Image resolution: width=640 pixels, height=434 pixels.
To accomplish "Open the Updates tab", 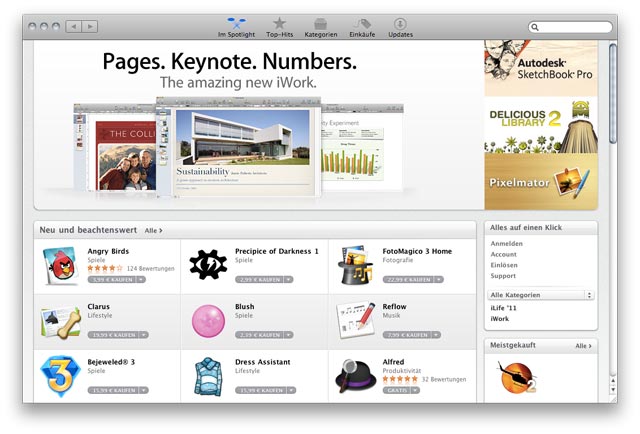I will click(400, 27).
